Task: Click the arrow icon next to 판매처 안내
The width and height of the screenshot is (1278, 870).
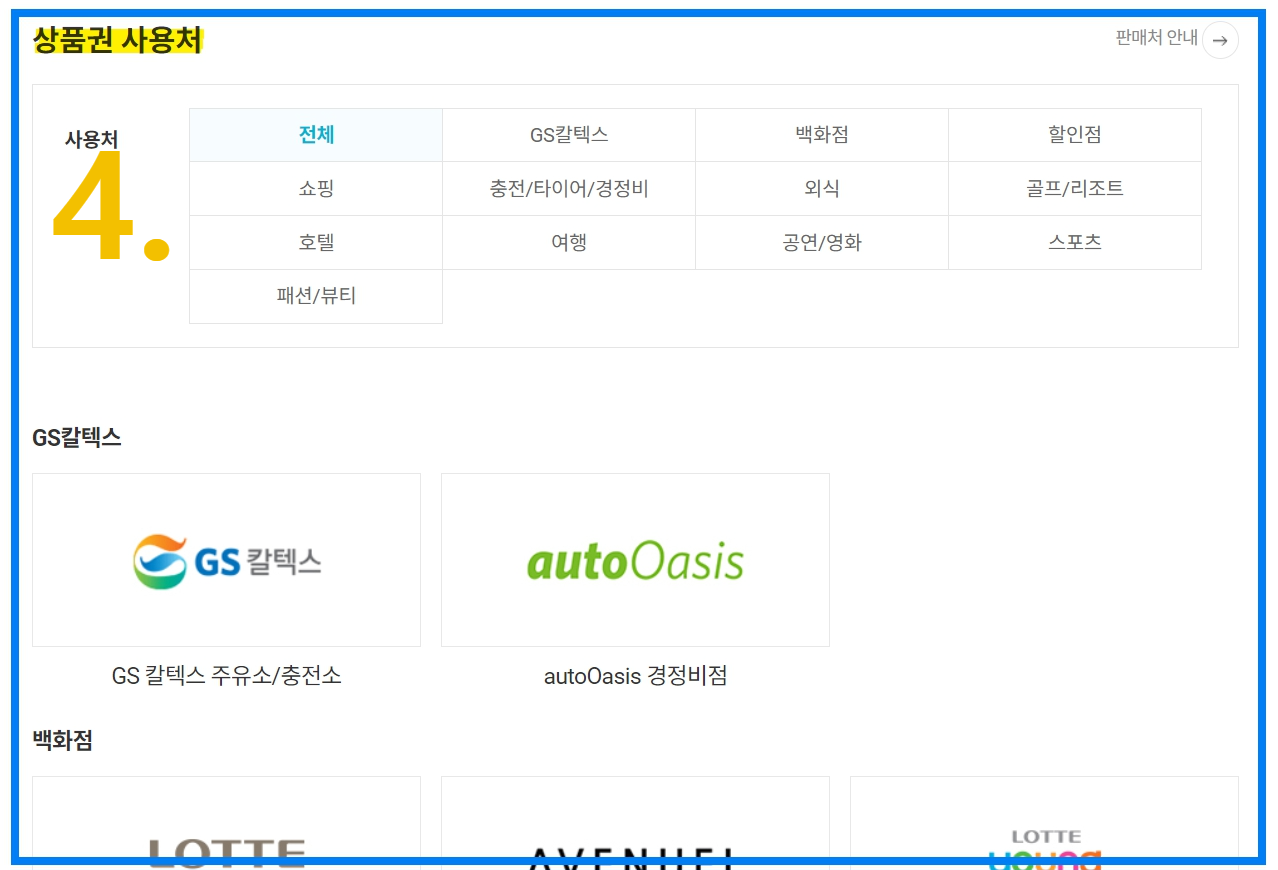Action: tap(1219, 40)
